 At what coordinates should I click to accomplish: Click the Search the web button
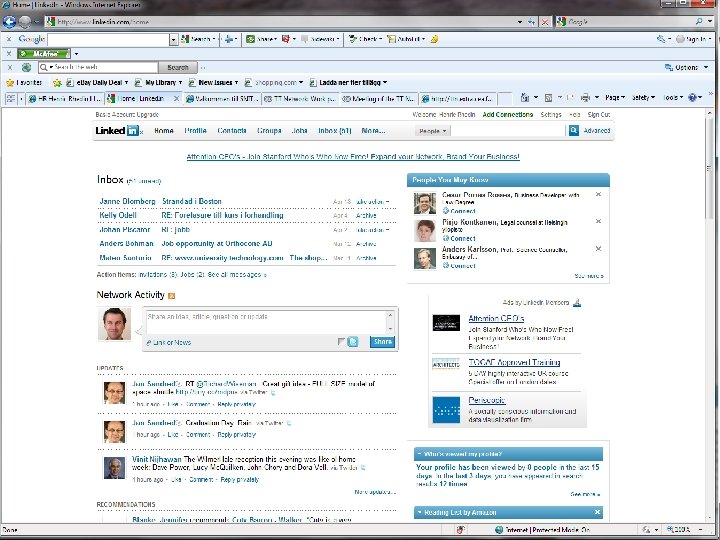[x=178, y=67]
